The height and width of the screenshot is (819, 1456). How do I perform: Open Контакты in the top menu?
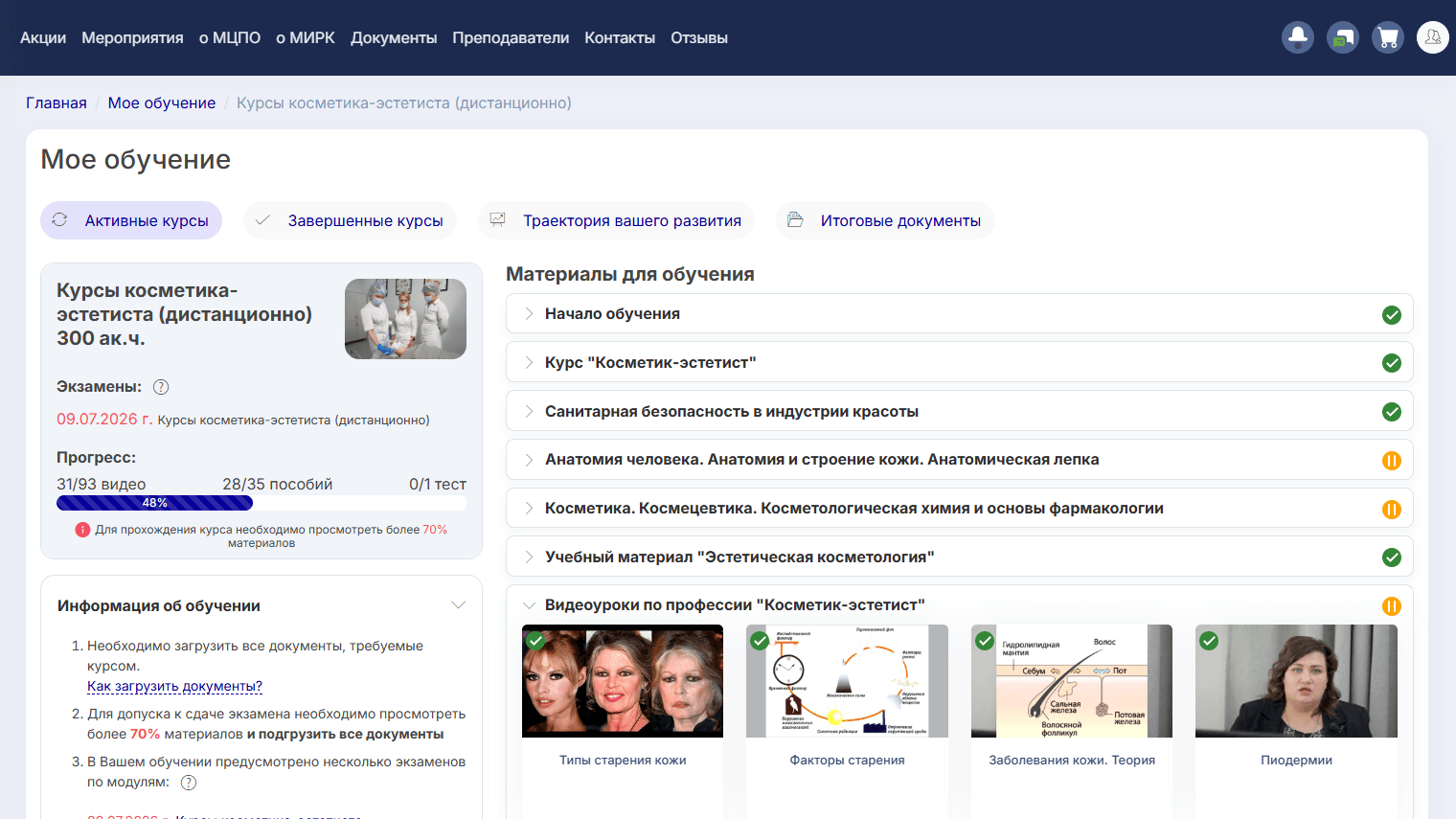click(x=620, y=37)
